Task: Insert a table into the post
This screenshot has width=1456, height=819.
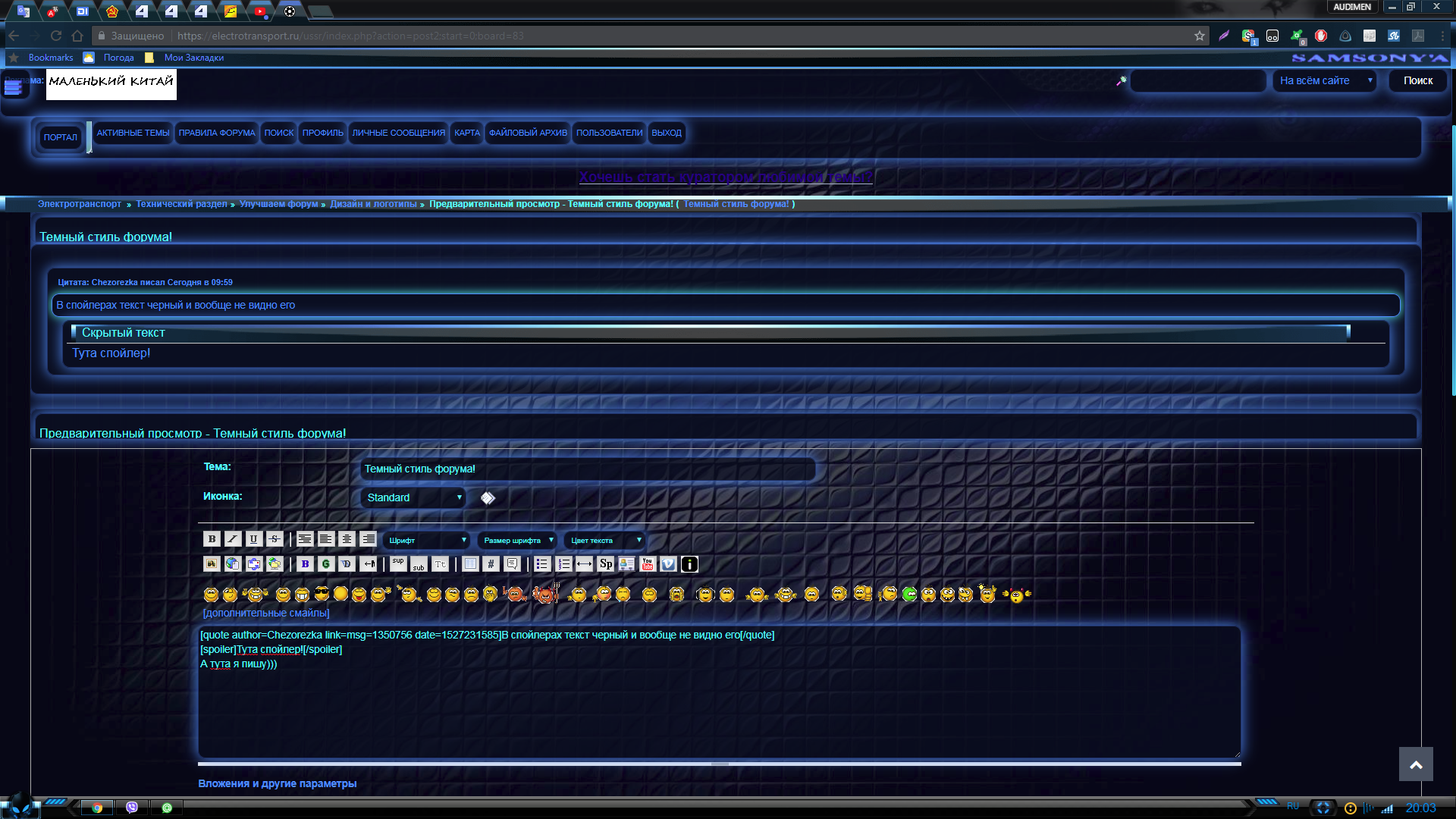Action: point(470,564)
